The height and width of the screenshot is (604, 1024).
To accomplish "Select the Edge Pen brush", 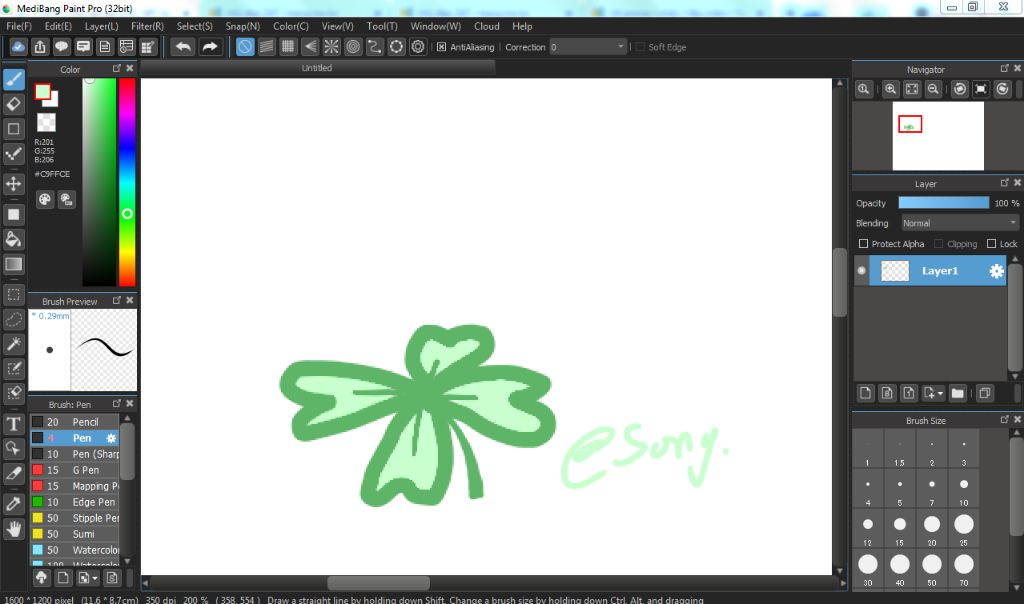I will point(74,502).
